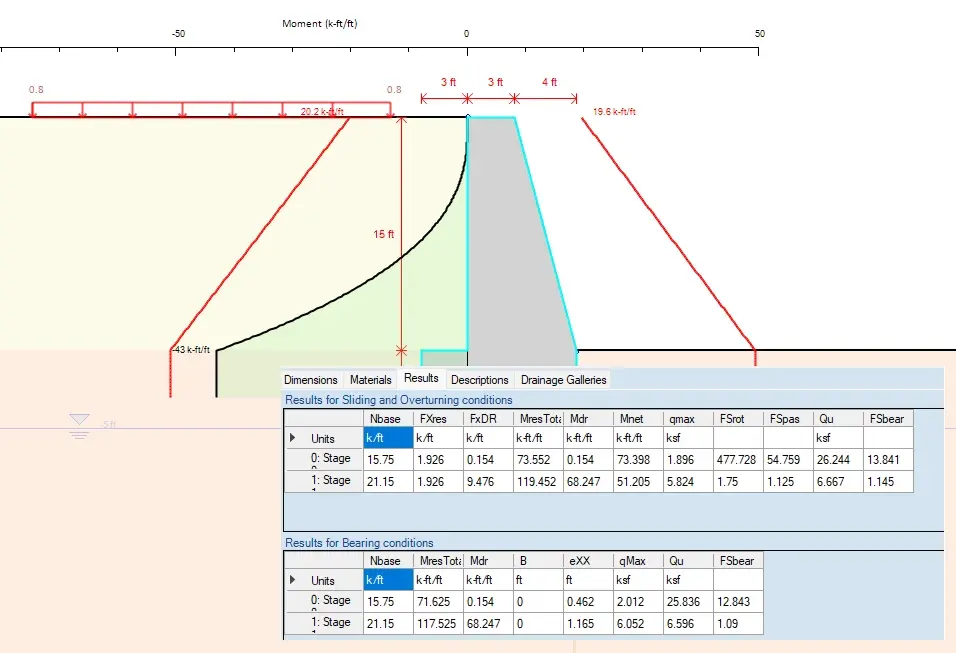Click the 'Moment (k-ft/ft)' axis title
Screen dimensions: 956x653
319,24
